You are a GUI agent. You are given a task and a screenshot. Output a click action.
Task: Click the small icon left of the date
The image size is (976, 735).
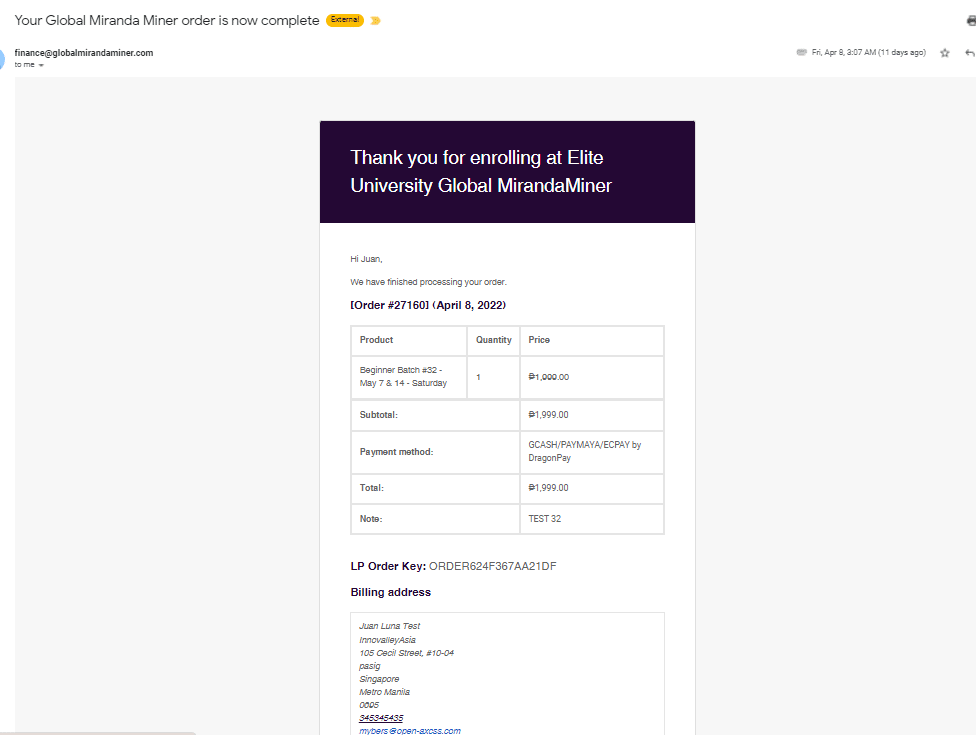pos(801,52)
